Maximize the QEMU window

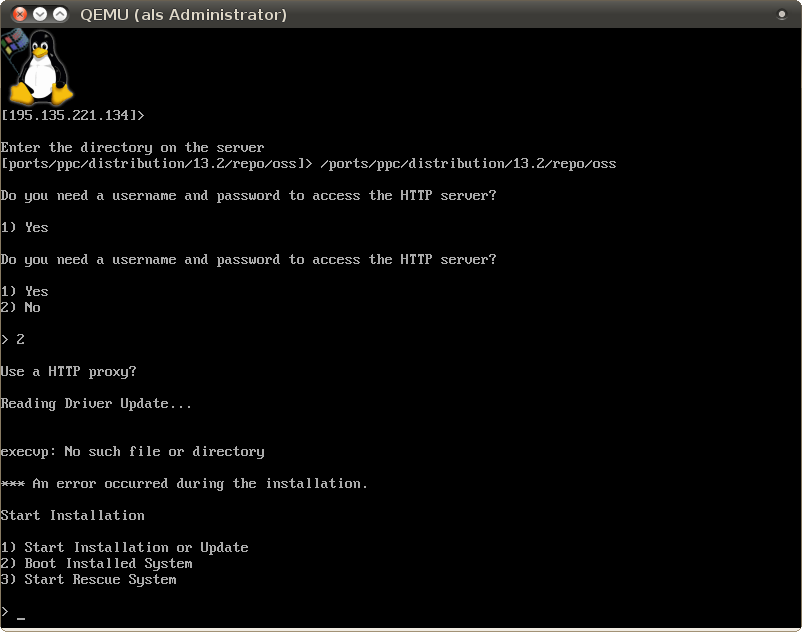point(60,14)
